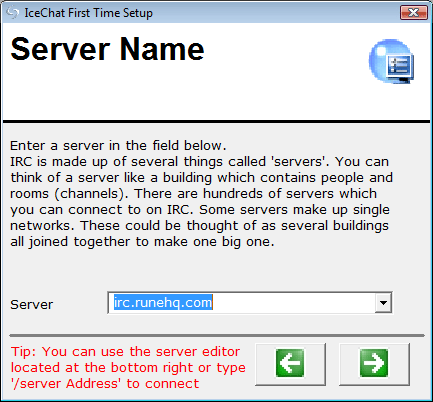Click the paragraph explaining IRC servers
The image size is (433, 402).
point(201,202)
